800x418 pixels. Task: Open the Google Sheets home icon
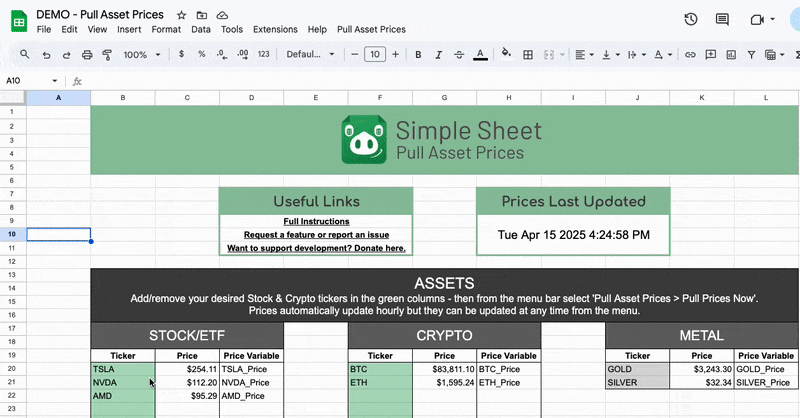(19, 21)
